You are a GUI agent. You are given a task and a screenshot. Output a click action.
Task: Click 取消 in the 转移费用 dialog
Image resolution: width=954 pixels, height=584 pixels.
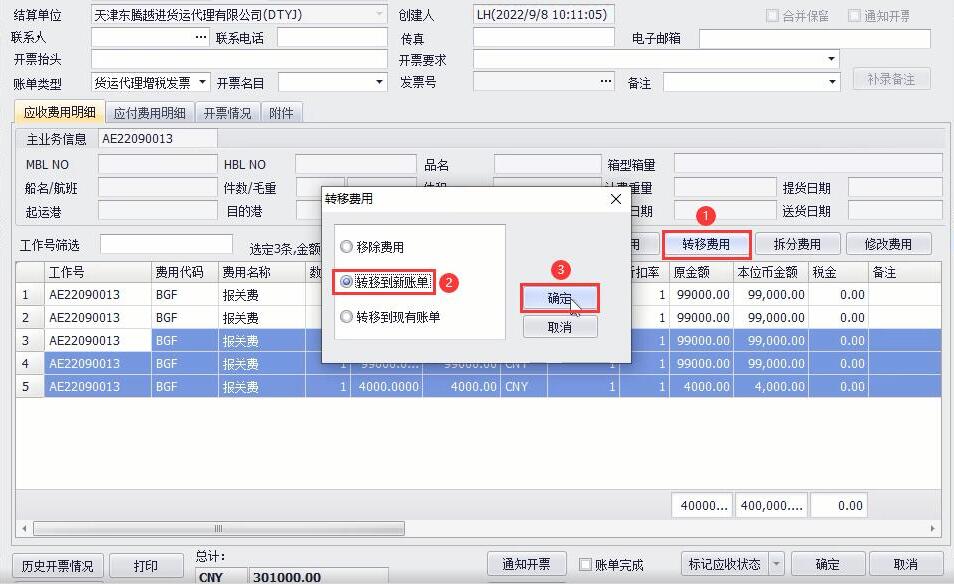559,327
